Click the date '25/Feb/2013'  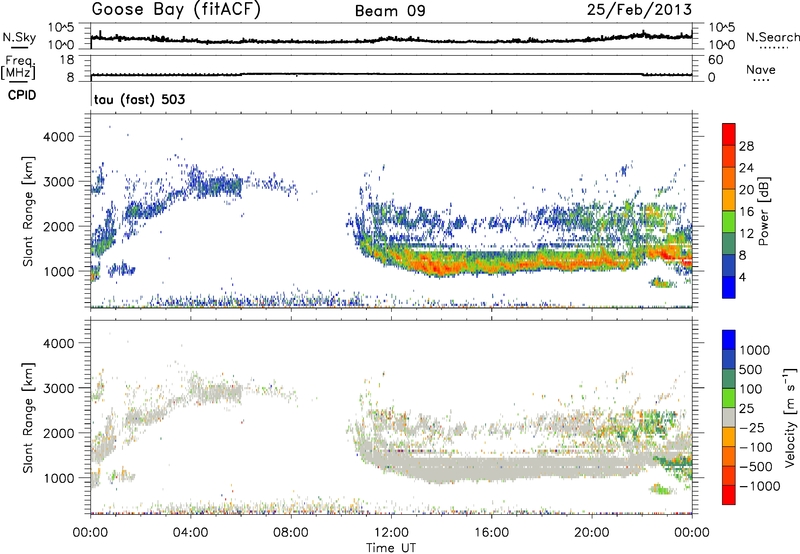(x=639, y=10)
